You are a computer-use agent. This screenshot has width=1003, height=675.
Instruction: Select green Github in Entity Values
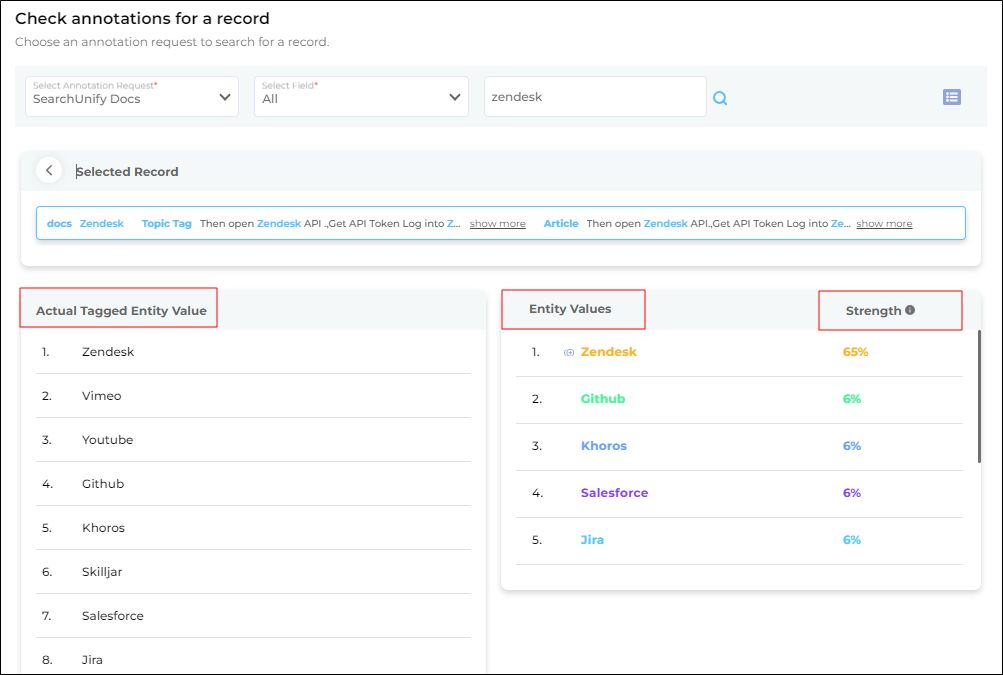[x=602, y=399]
